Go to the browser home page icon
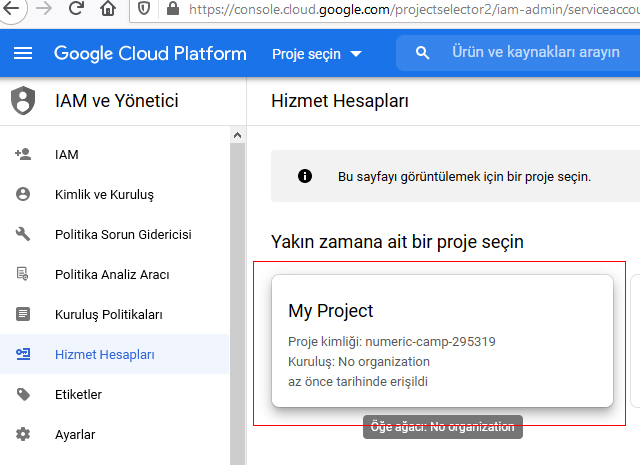The image size is (640, 465). [108, 8]
